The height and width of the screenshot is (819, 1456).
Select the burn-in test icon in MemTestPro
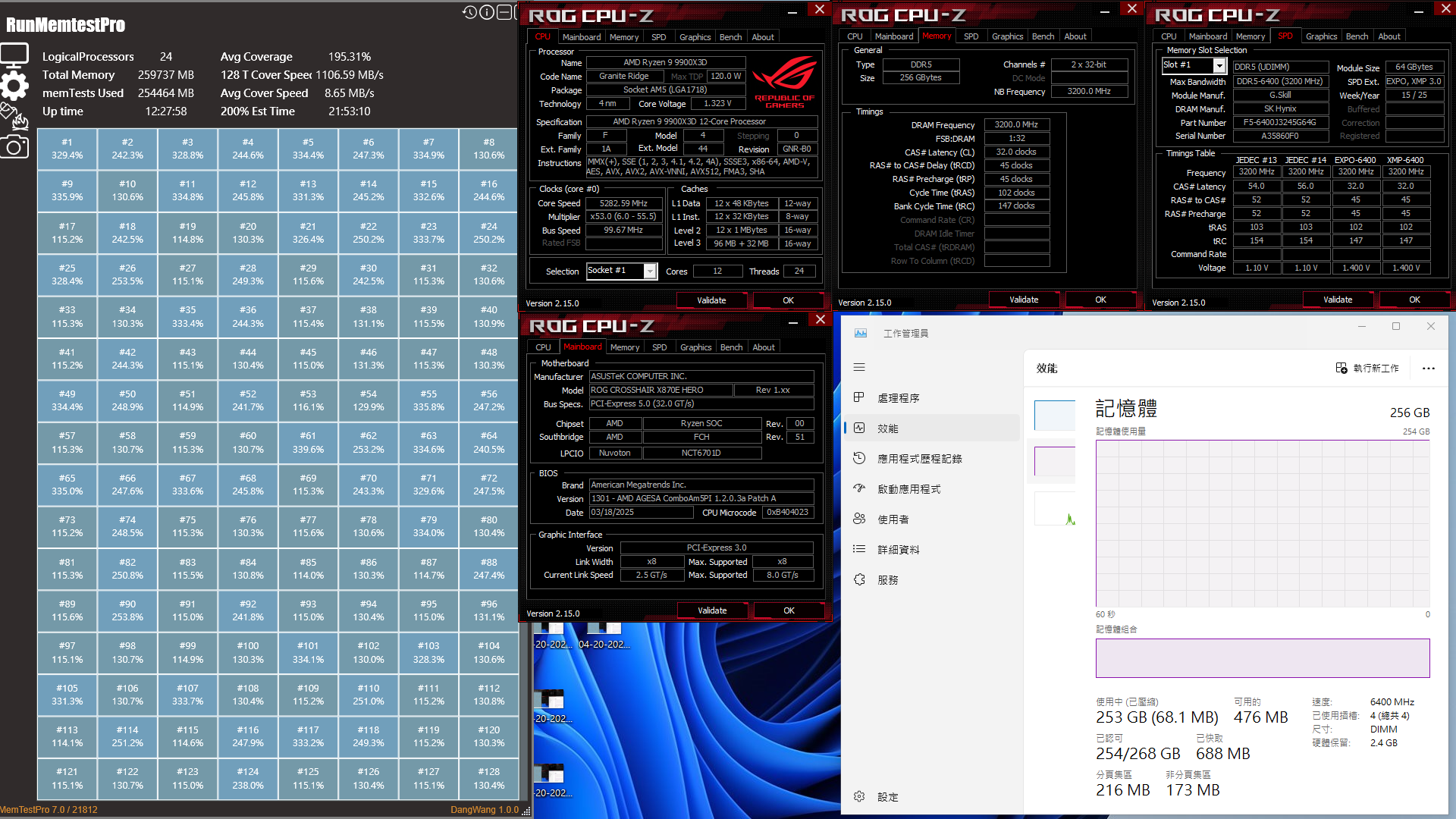point(14,118)
